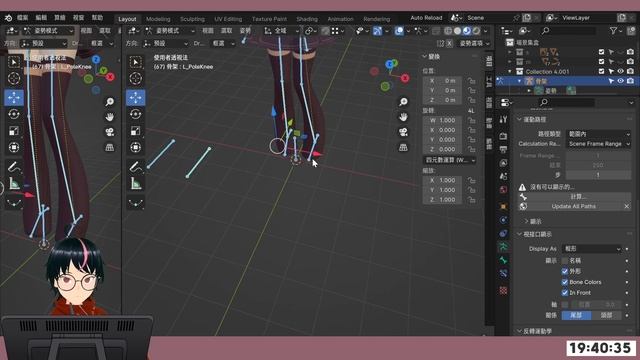The width and height of the screenshot is (640, 360).
Task: Switch to the Rendering workspace tab
Action: click(x=376, y=19)
